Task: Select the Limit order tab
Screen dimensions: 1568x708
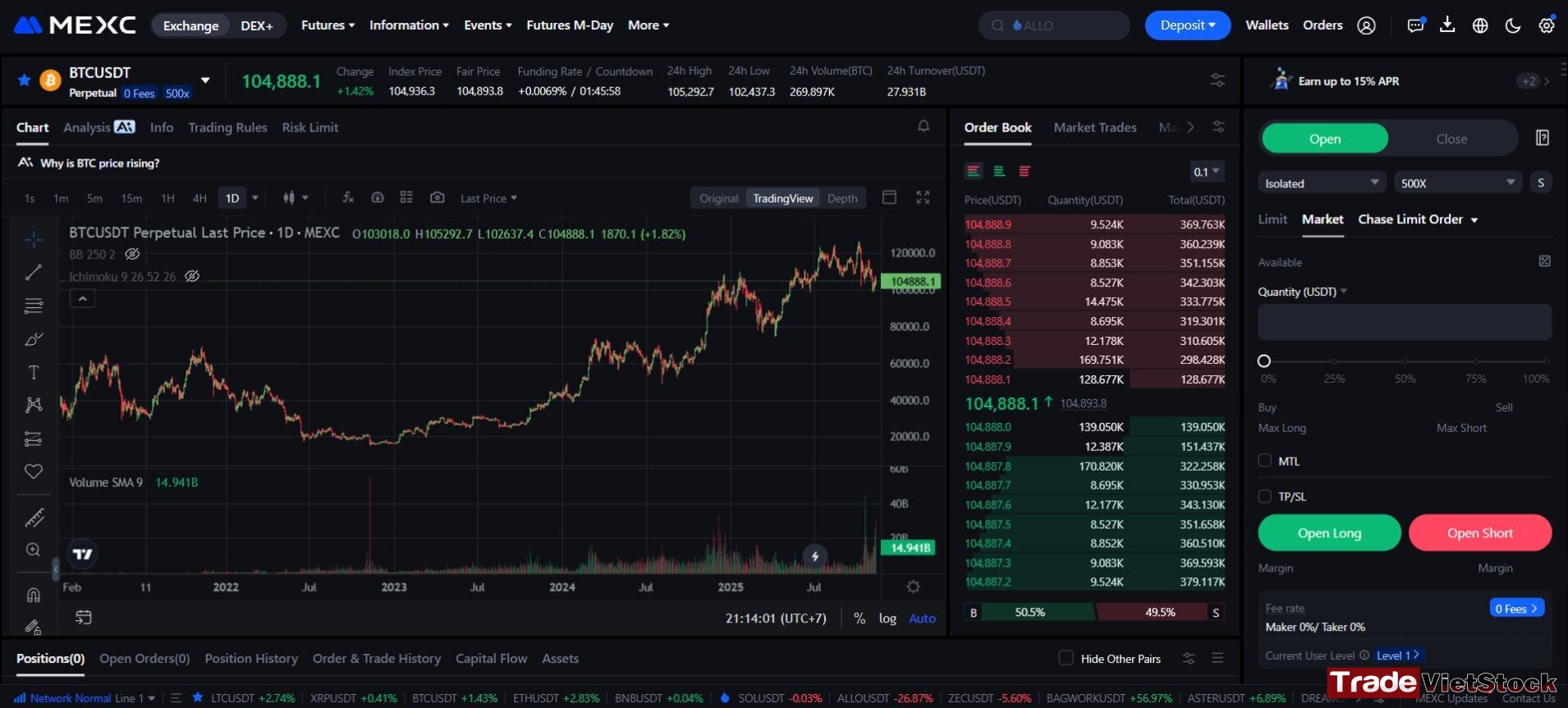Action: click(1272, 219)
